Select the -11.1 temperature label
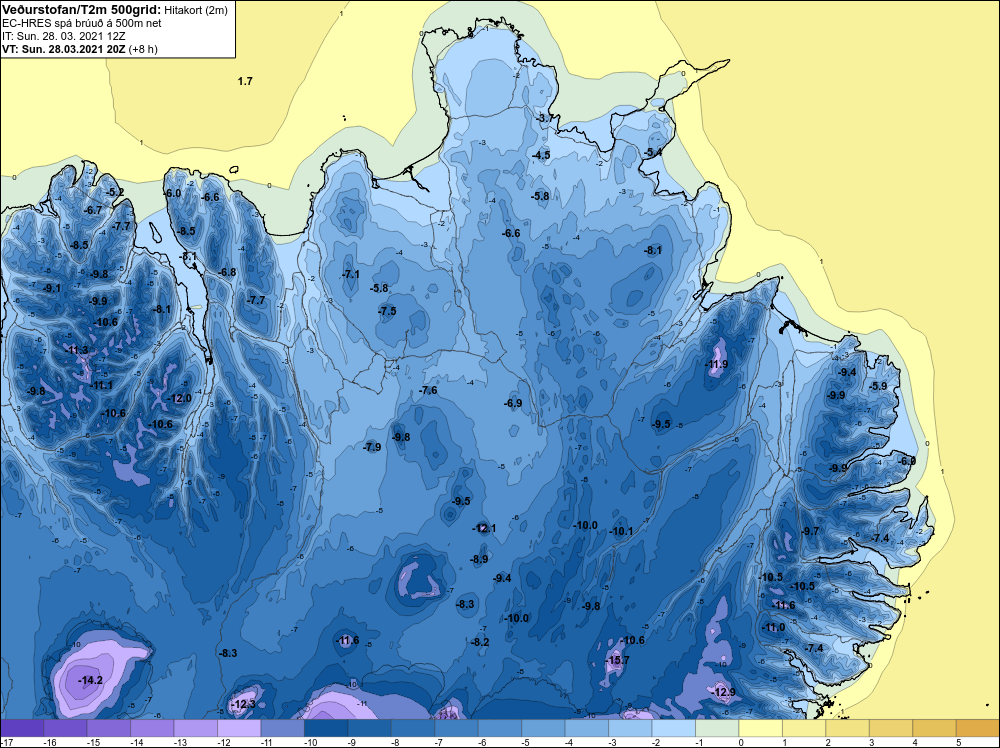This screenshot has width=1000, height=748. (101, 385)
